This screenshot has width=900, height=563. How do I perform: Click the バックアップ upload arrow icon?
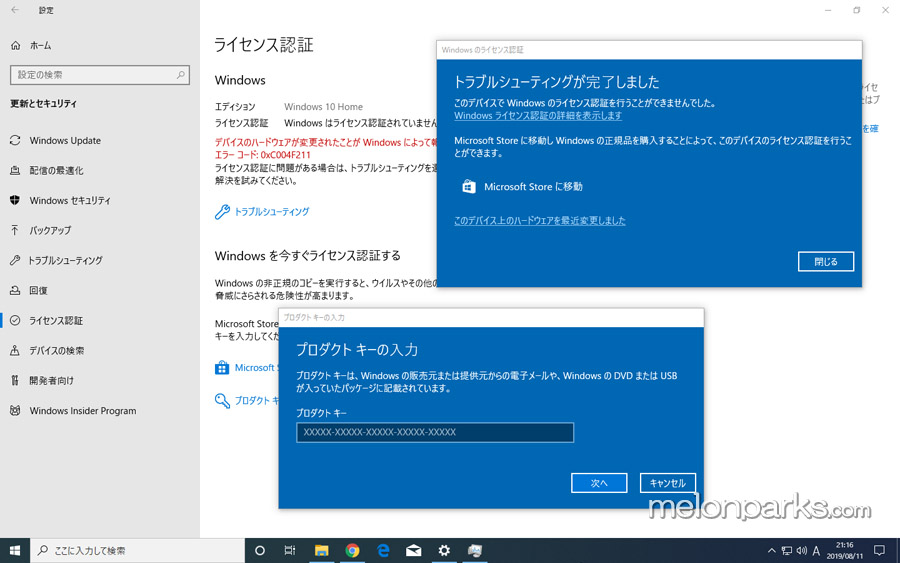click(x=15, y=230)
